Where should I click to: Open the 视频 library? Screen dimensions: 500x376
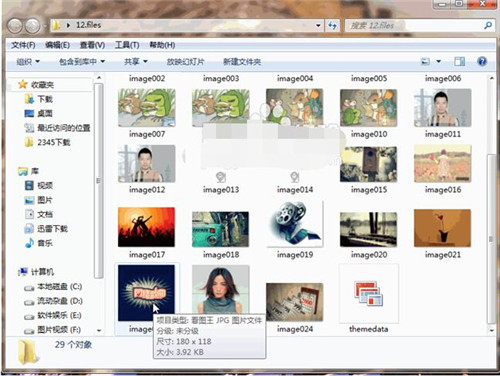pyautogui.click(x=39, y=185)
